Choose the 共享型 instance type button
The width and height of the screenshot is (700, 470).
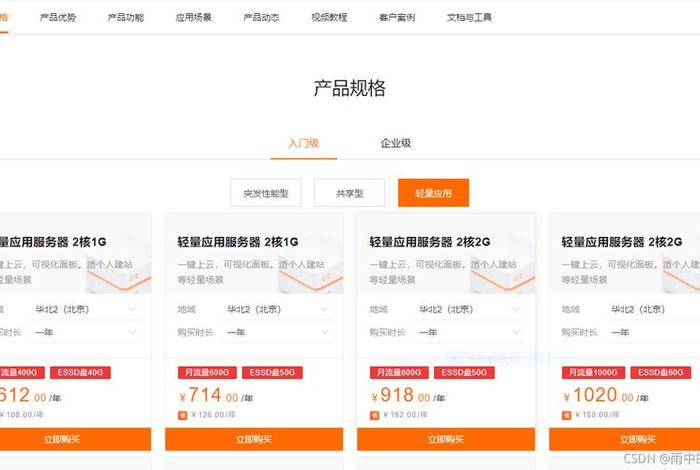click(350, 193)
